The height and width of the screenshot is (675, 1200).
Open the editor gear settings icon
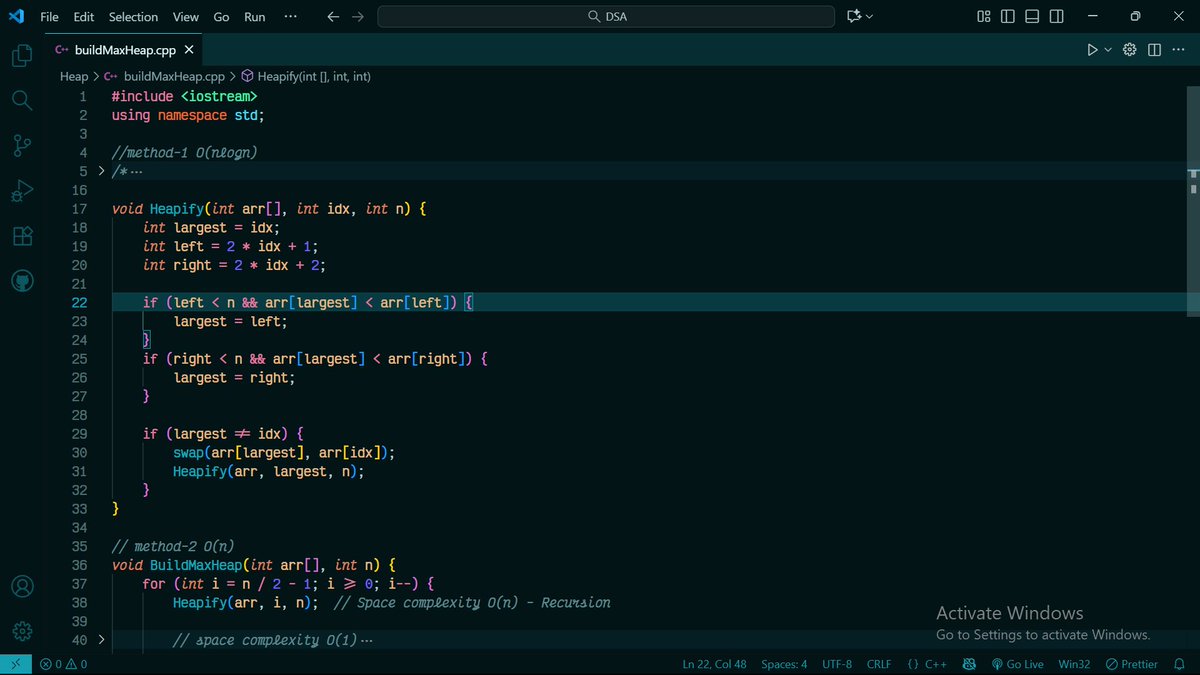click(x=1130, y=50)
